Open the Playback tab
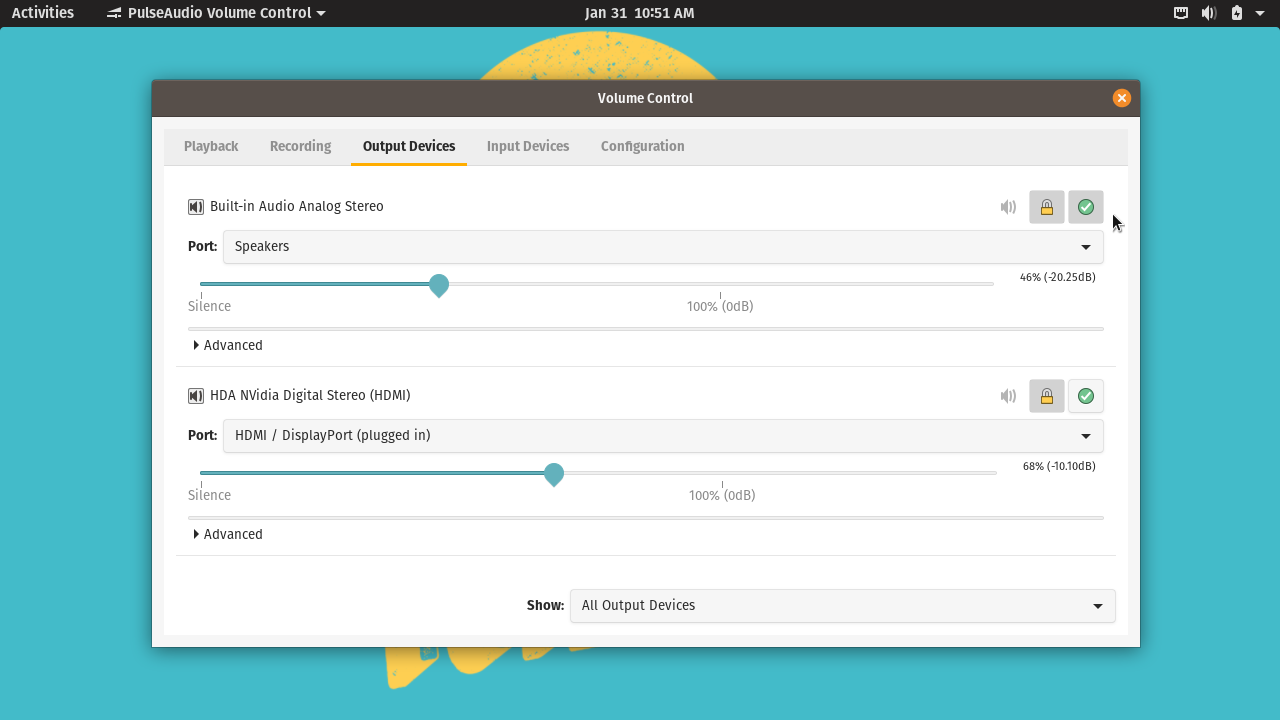Screen dimensions: 1280x720 tap(210, 146)
